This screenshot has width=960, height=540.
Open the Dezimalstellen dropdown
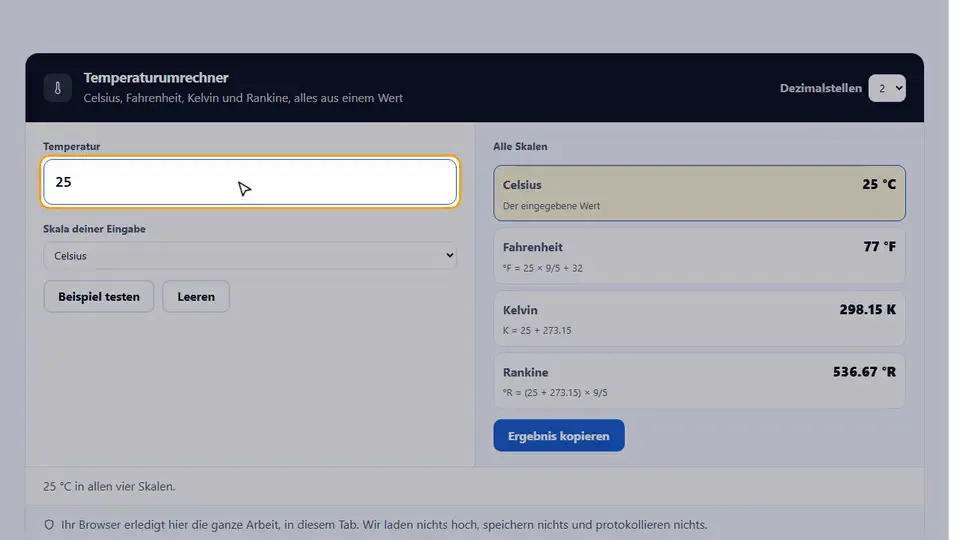pyautogui.click(x=887, y=88)
